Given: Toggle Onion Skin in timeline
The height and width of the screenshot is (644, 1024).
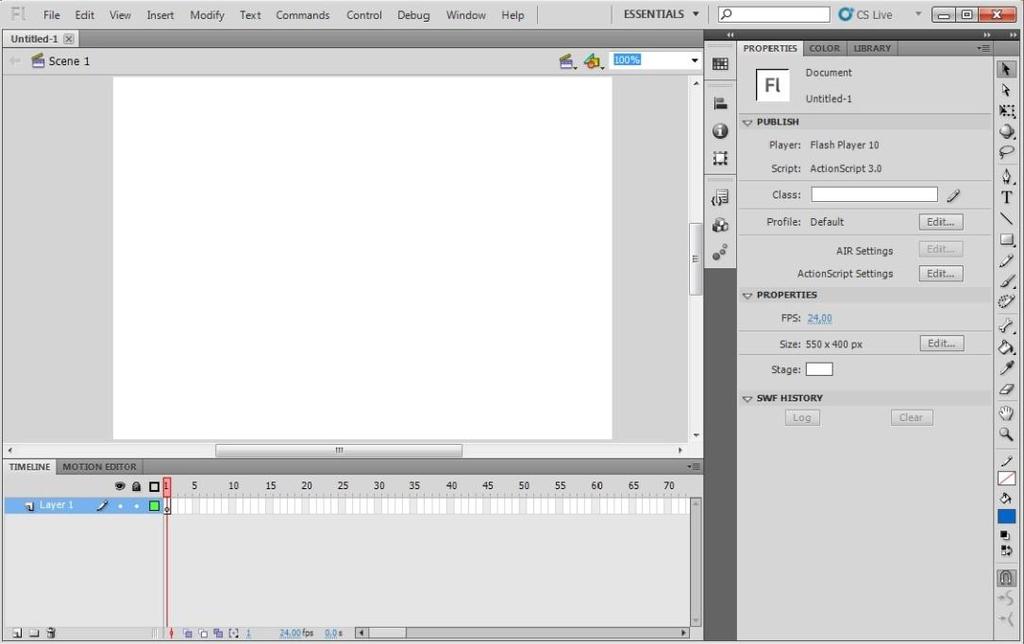Looking at the screenshot, I should point(187,633).
